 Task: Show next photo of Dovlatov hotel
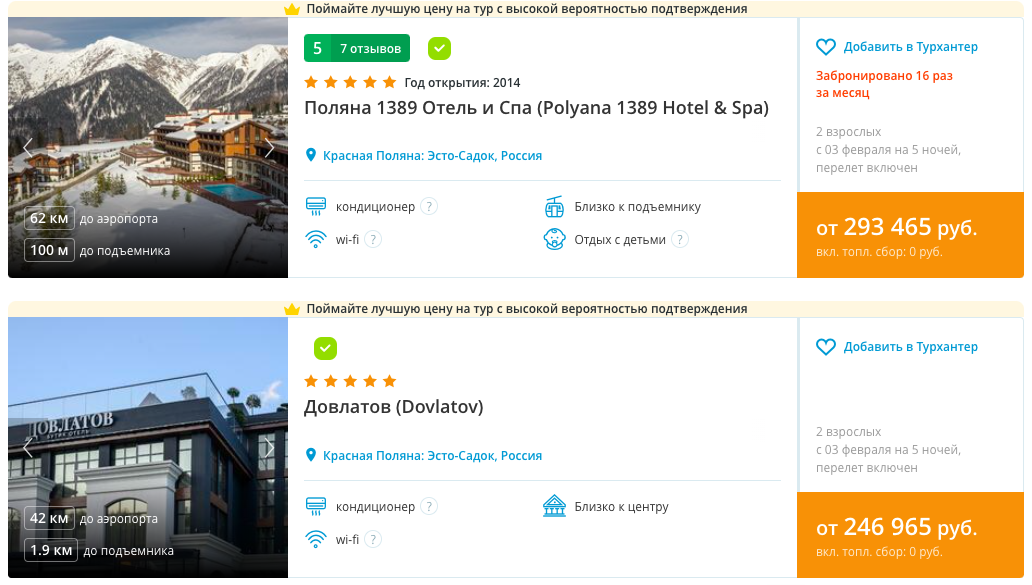pyautogui.click(x=269, y=448)
